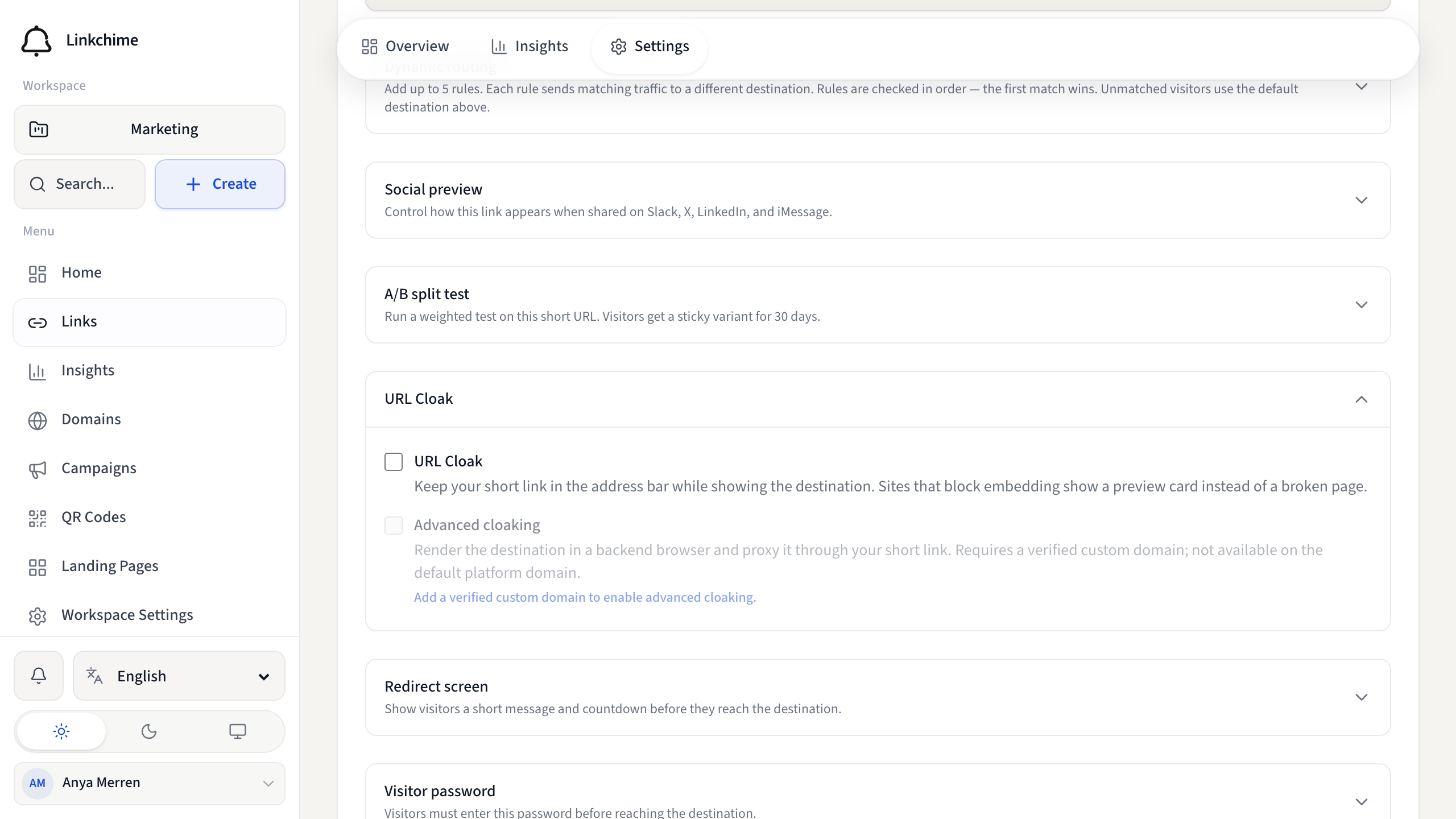Screen dimensions: 1456x819
Task: Click the Advanced cloaking label
Action: click(477, 525)
